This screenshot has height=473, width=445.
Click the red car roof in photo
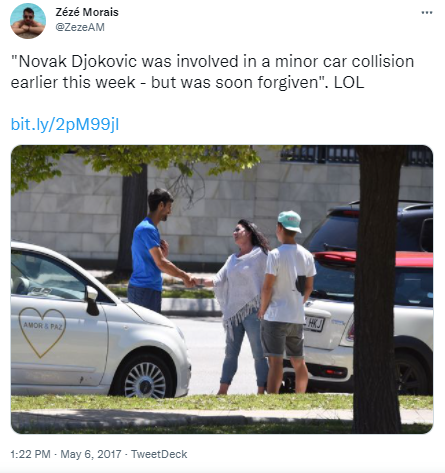point(373,258)
